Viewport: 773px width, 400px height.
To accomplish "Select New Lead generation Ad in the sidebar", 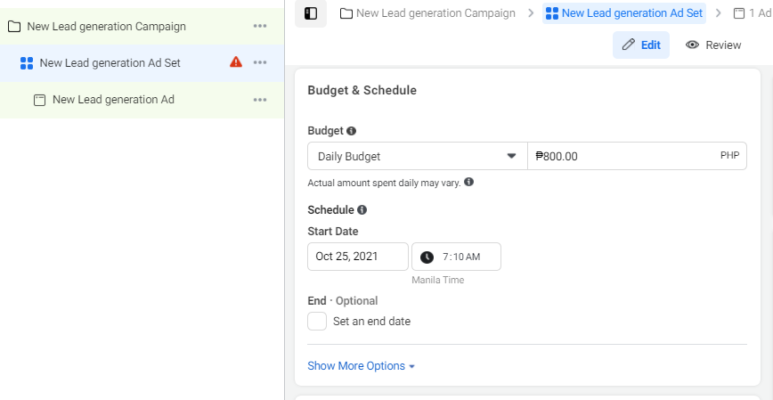I will 113,100.
